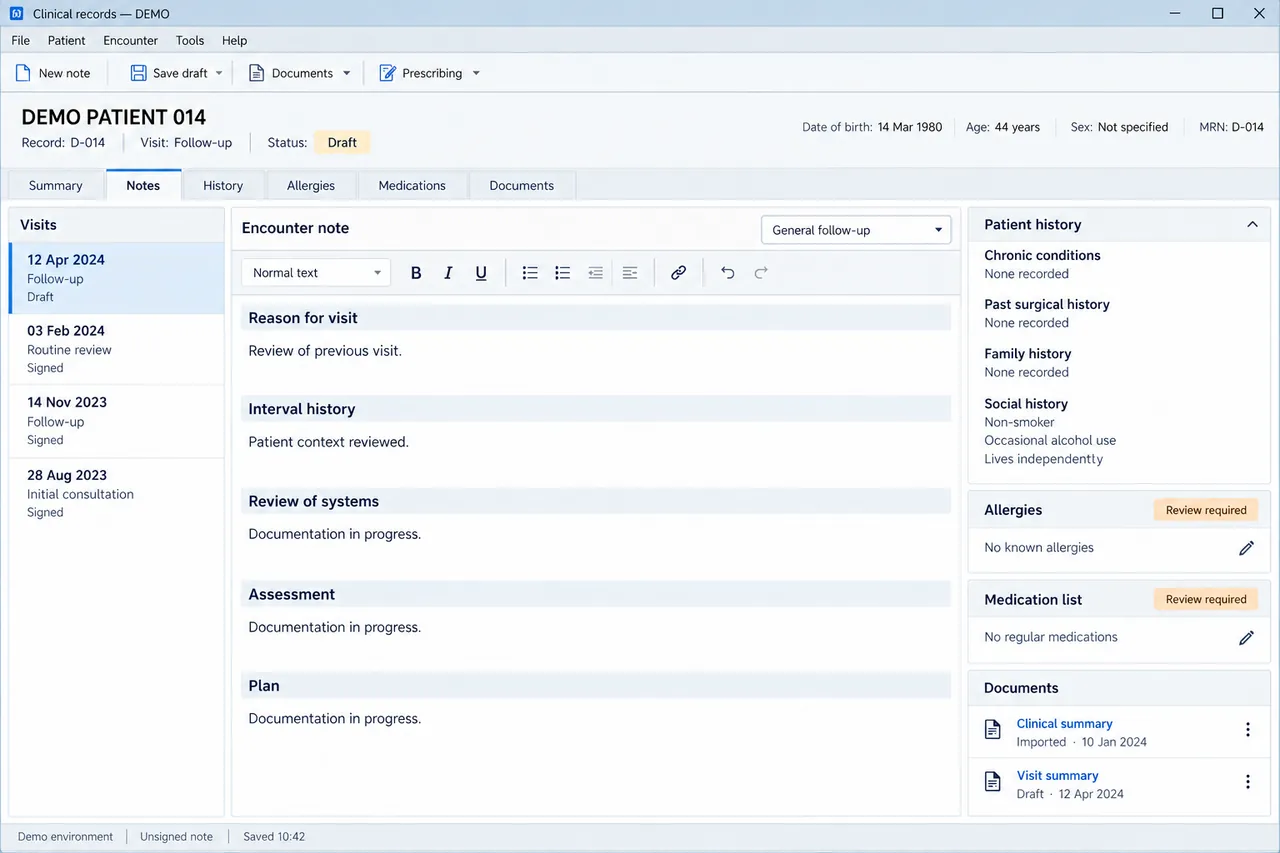The height and width of the screenshot is (853, 1280).
Task: Open options menu for Visit summary document
Action: tap(1247, 782)
